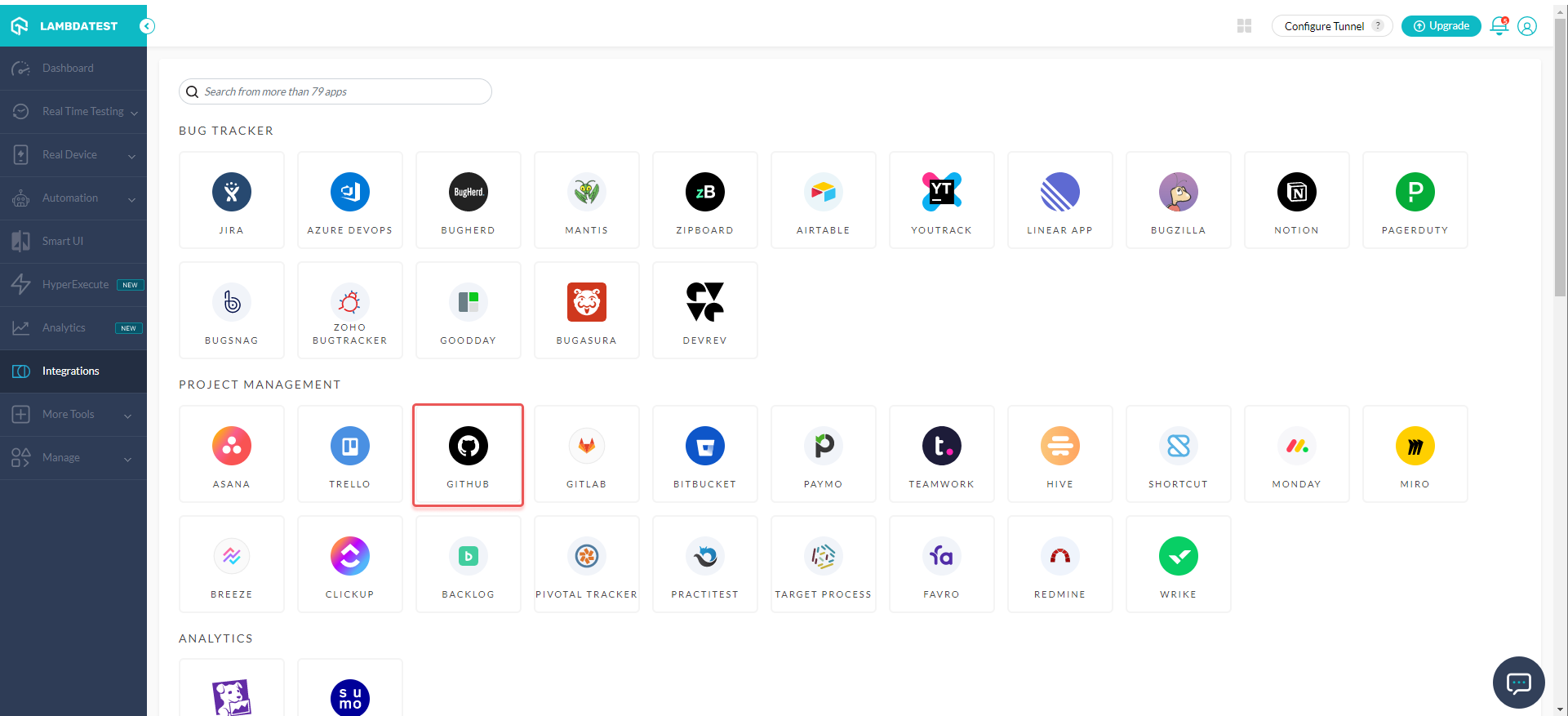
Task: Open the Smart UI section
Action: coord(73,242)
